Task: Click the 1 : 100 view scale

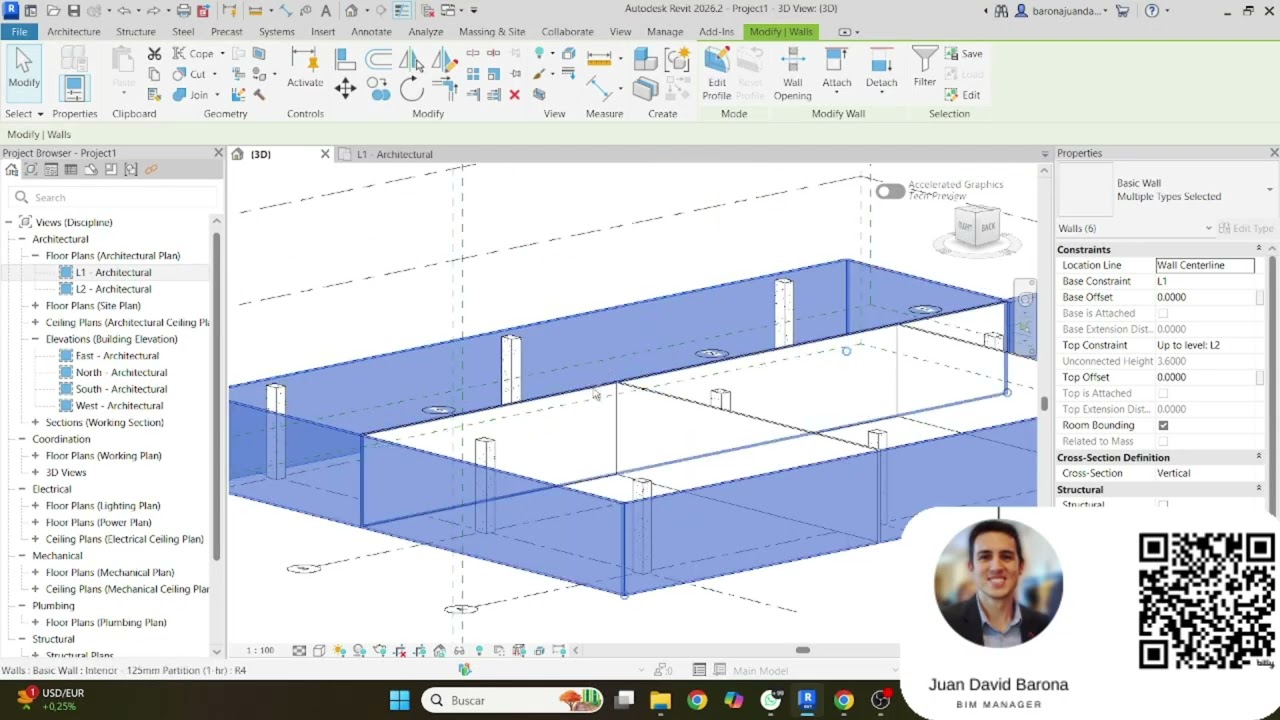Action: tap(260, 651)
